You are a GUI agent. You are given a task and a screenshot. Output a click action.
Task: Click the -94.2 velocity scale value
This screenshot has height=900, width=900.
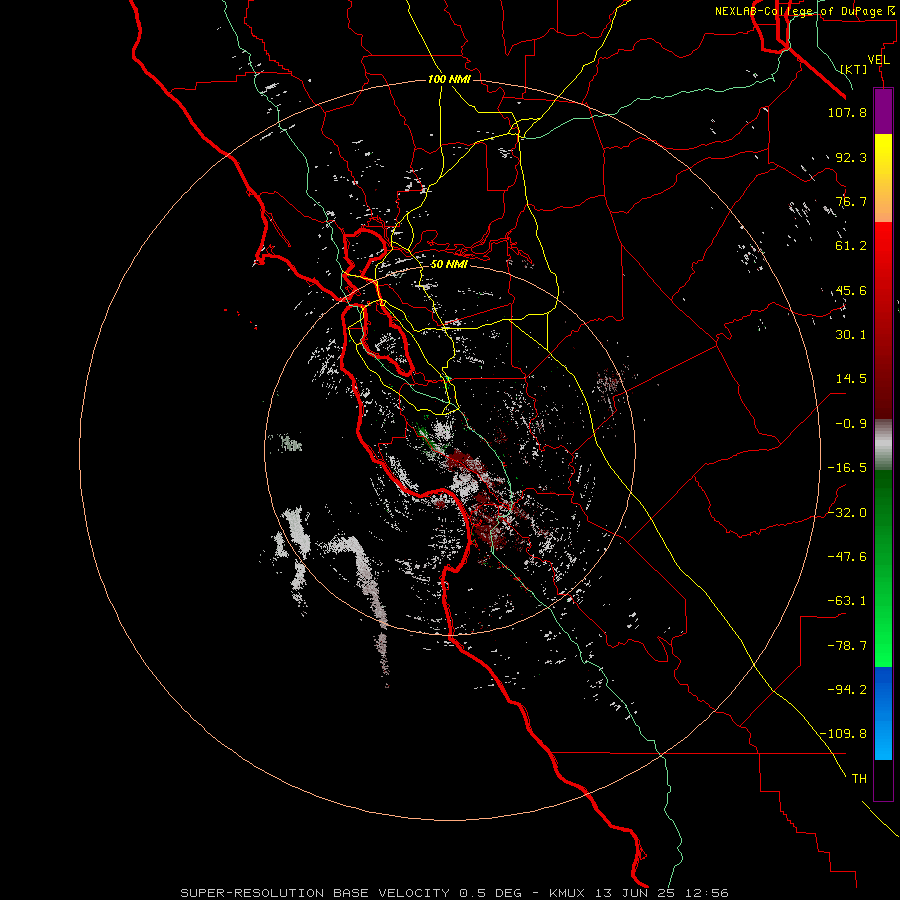[x=847, y=690]
